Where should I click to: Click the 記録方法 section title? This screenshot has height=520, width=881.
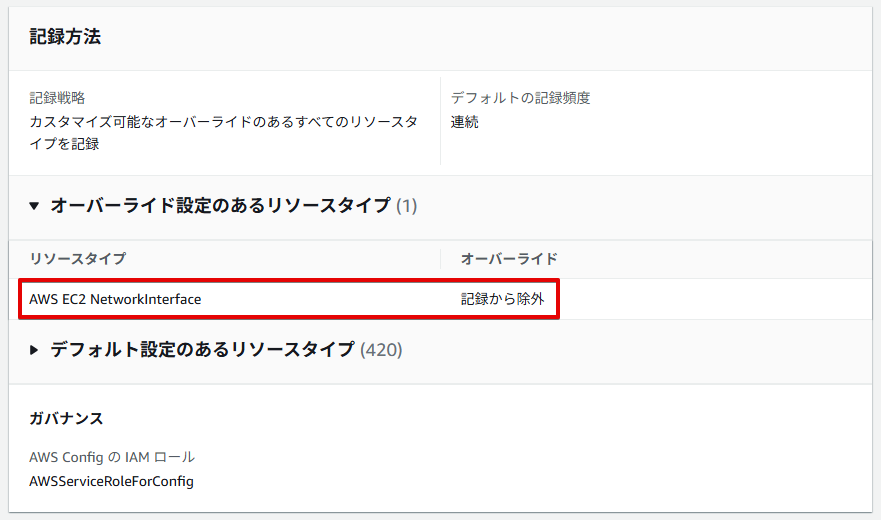tap(65, 37)
